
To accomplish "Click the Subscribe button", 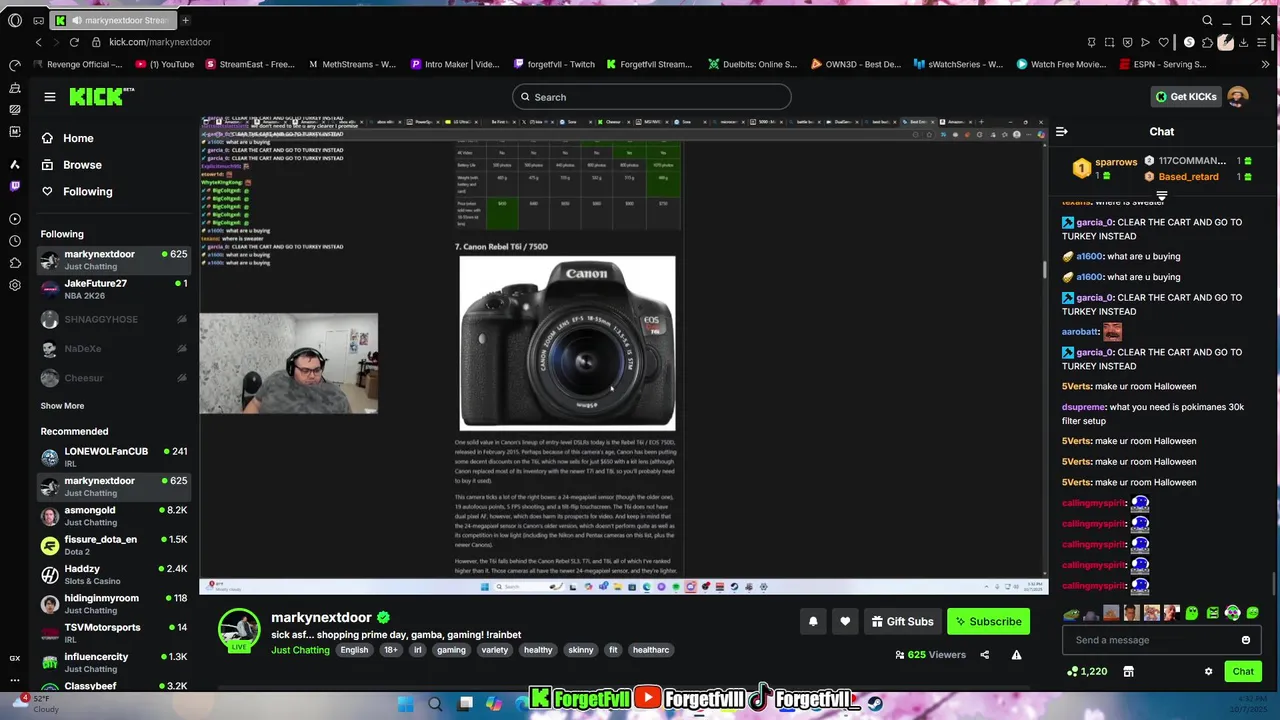I will pyautogui.click(x=988, y=621).
